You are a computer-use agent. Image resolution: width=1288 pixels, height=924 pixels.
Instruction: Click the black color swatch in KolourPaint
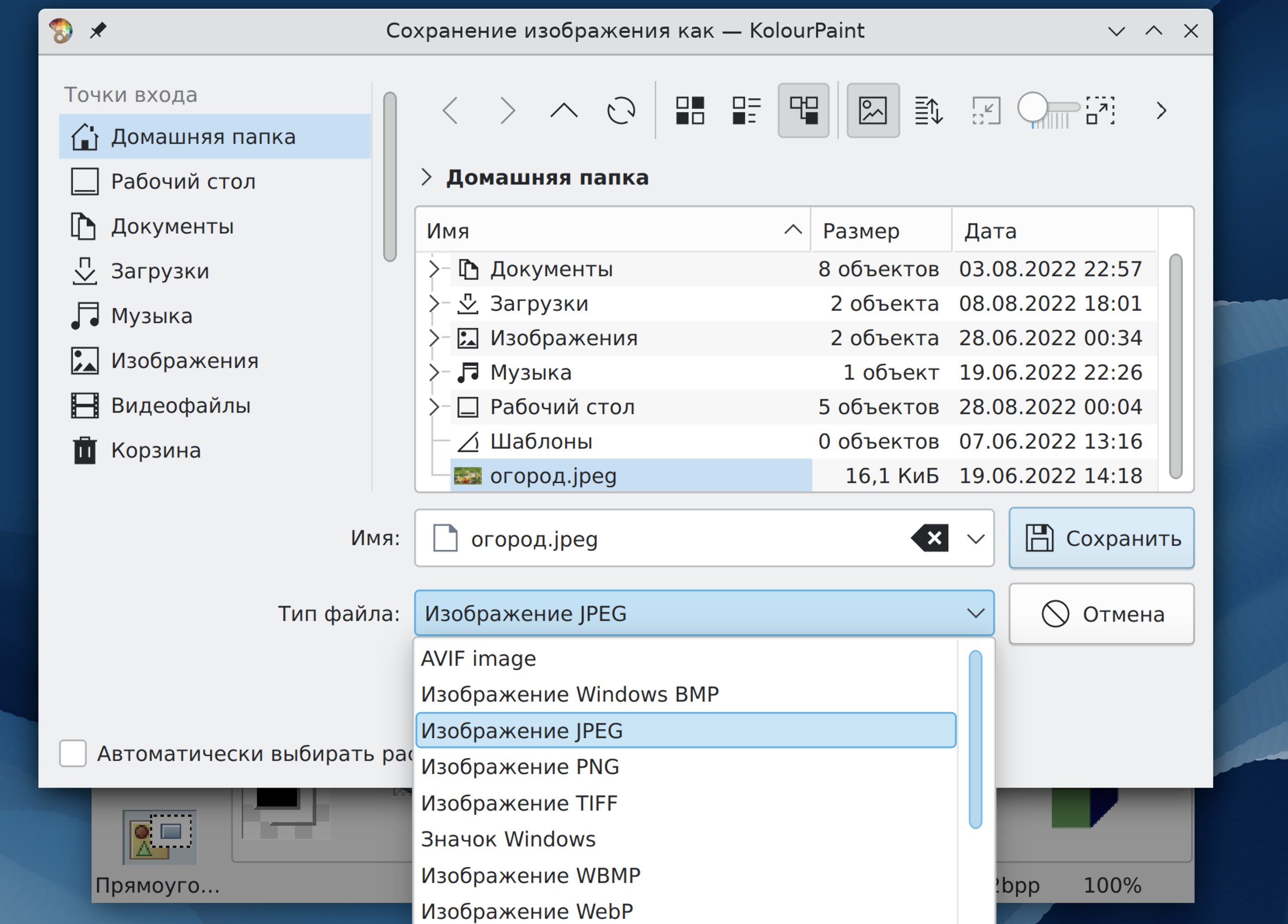point(277,797)
